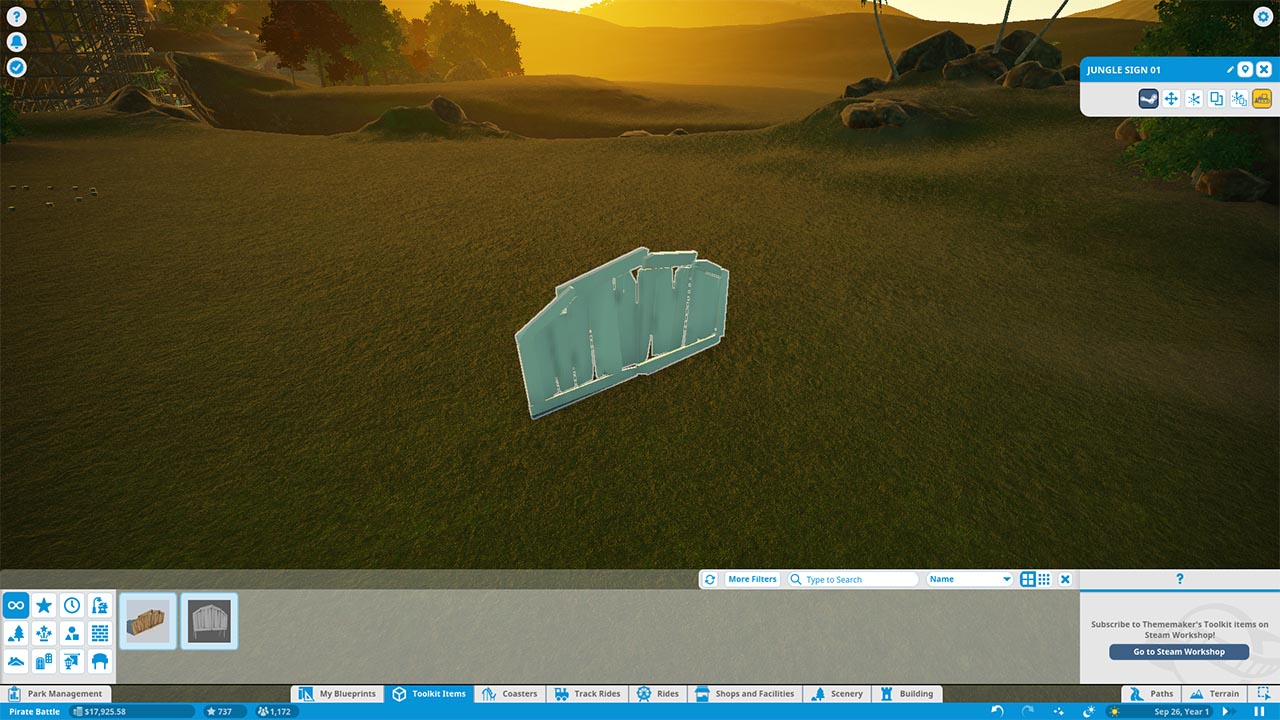Activate the multi-select tool icon
1280x720 pixels.
[1263, 693]
